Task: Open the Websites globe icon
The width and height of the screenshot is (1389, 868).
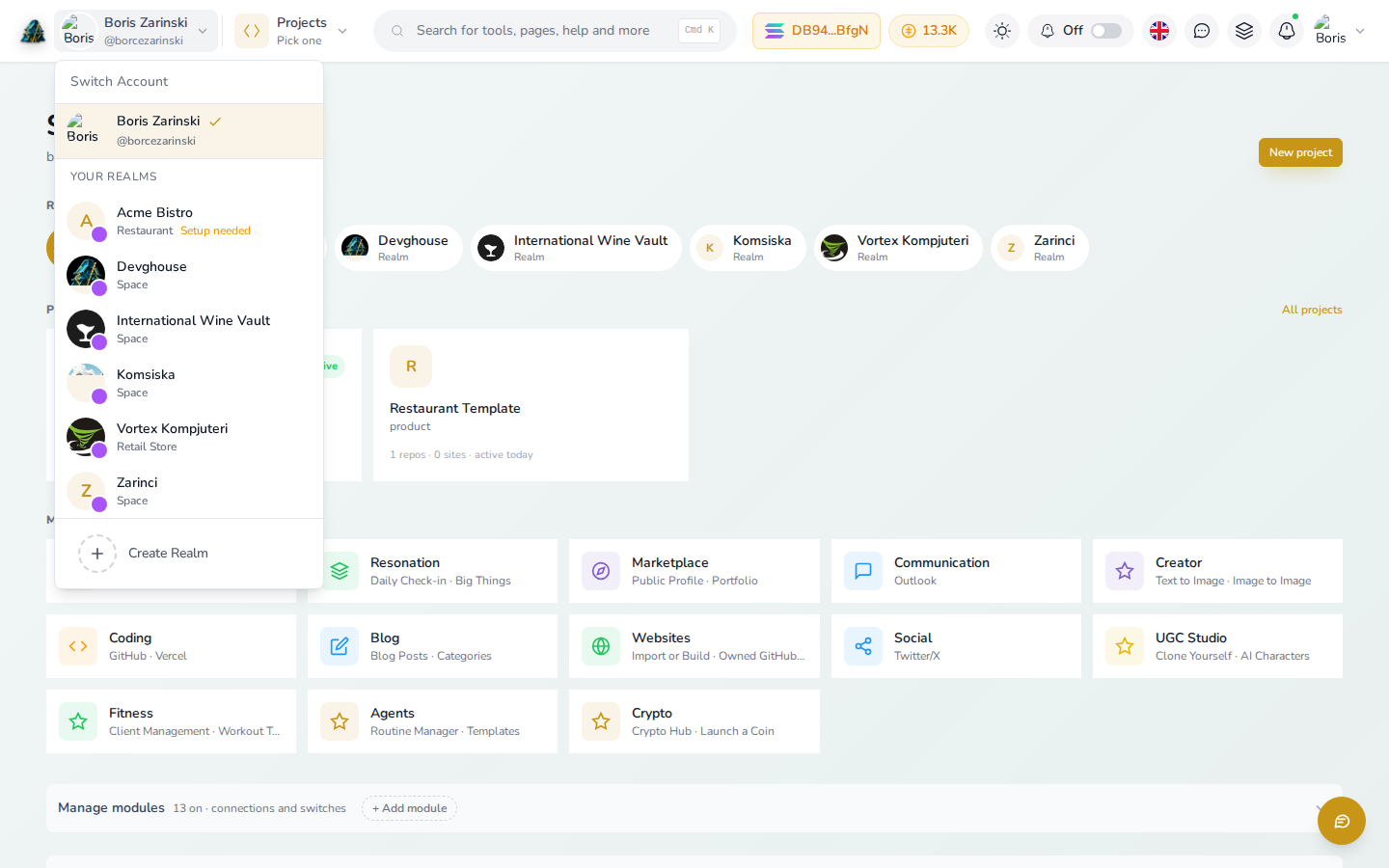Action: point(601,646)
